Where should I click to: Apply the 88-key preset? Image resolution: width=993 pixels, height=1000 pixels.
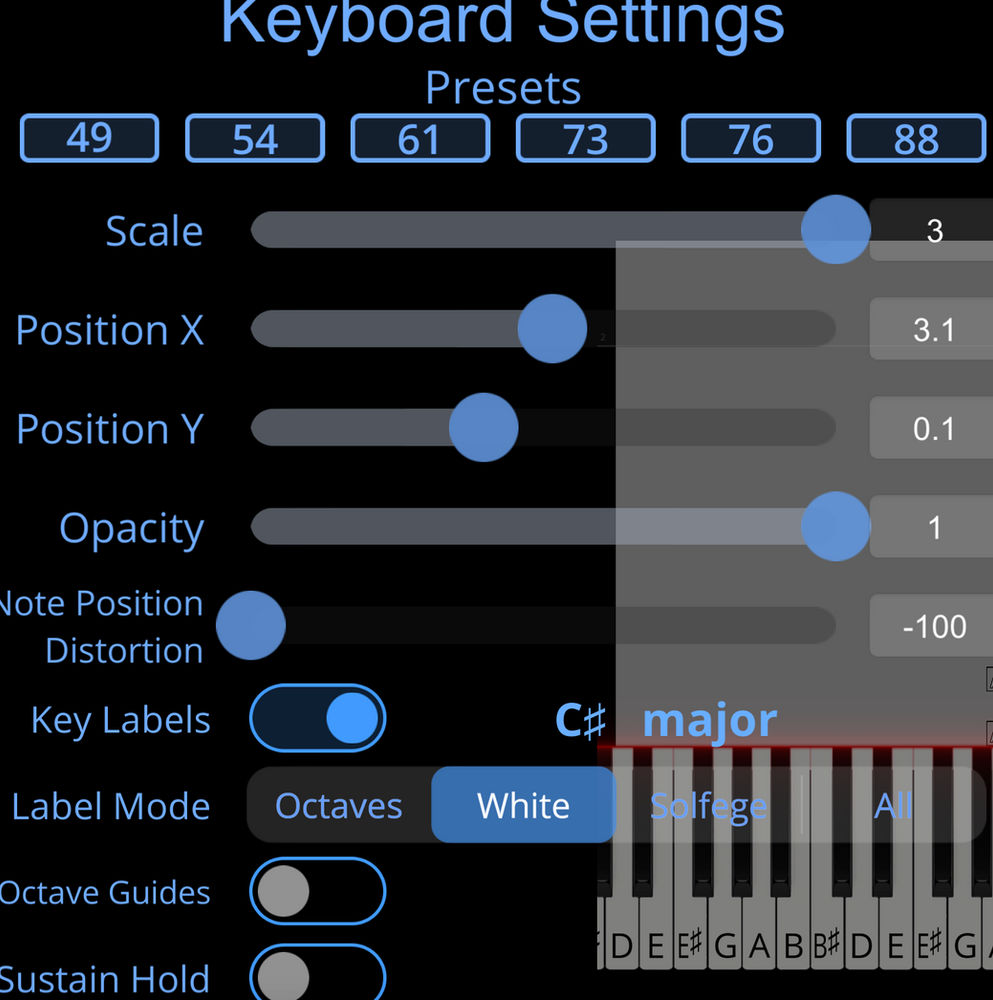tap(916, 139)
